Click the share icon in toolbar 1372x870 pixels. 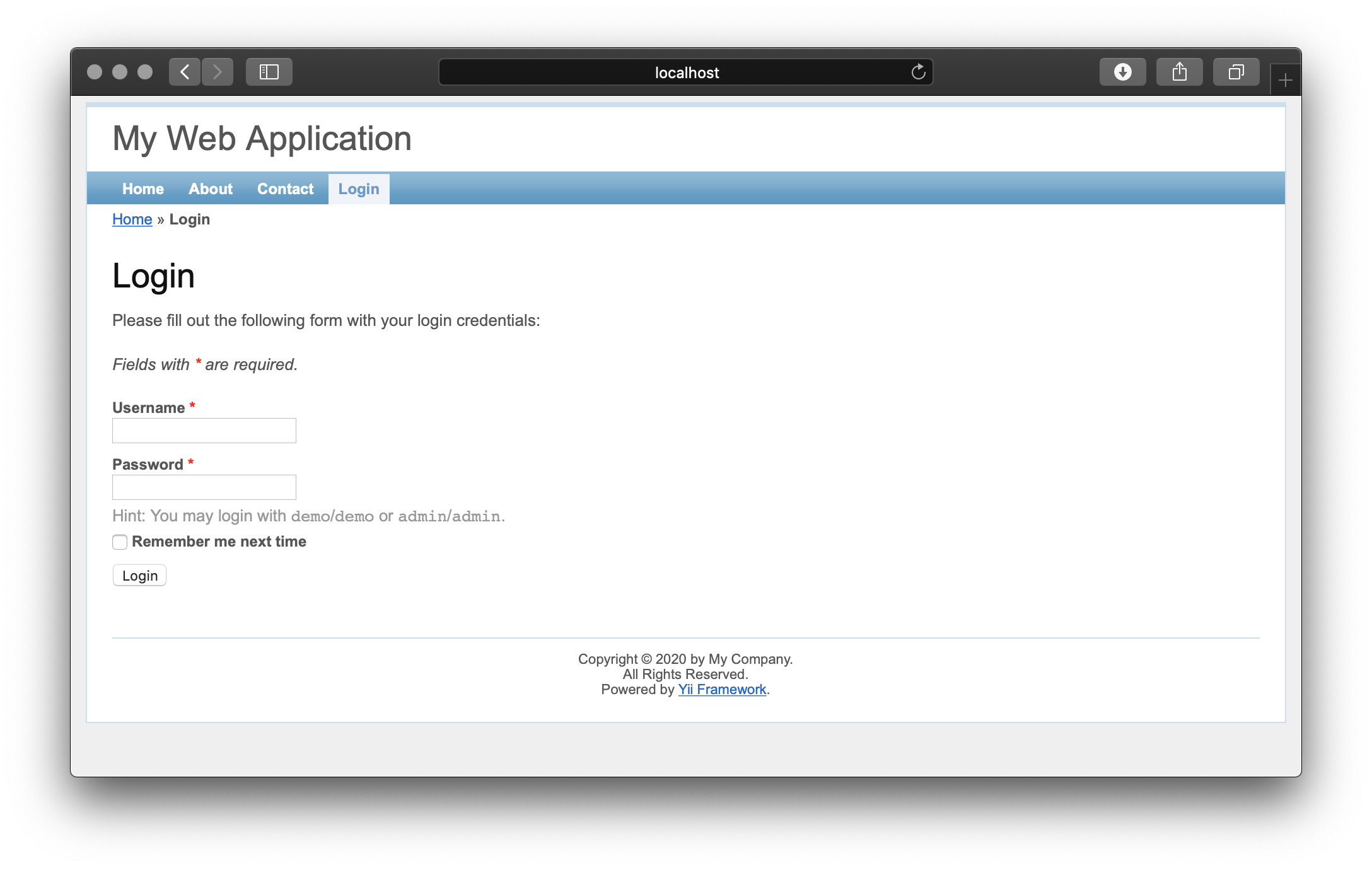(1179, 72)
